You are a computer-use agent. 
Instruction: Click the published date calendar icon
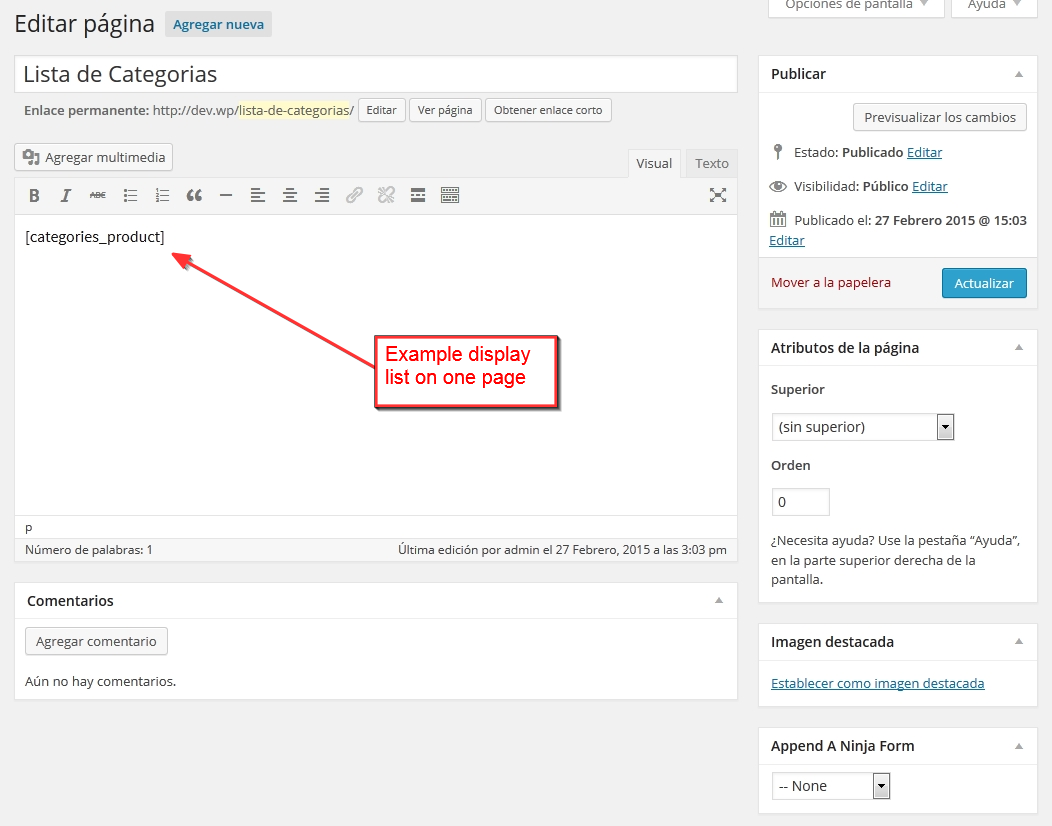click(778, 219)
